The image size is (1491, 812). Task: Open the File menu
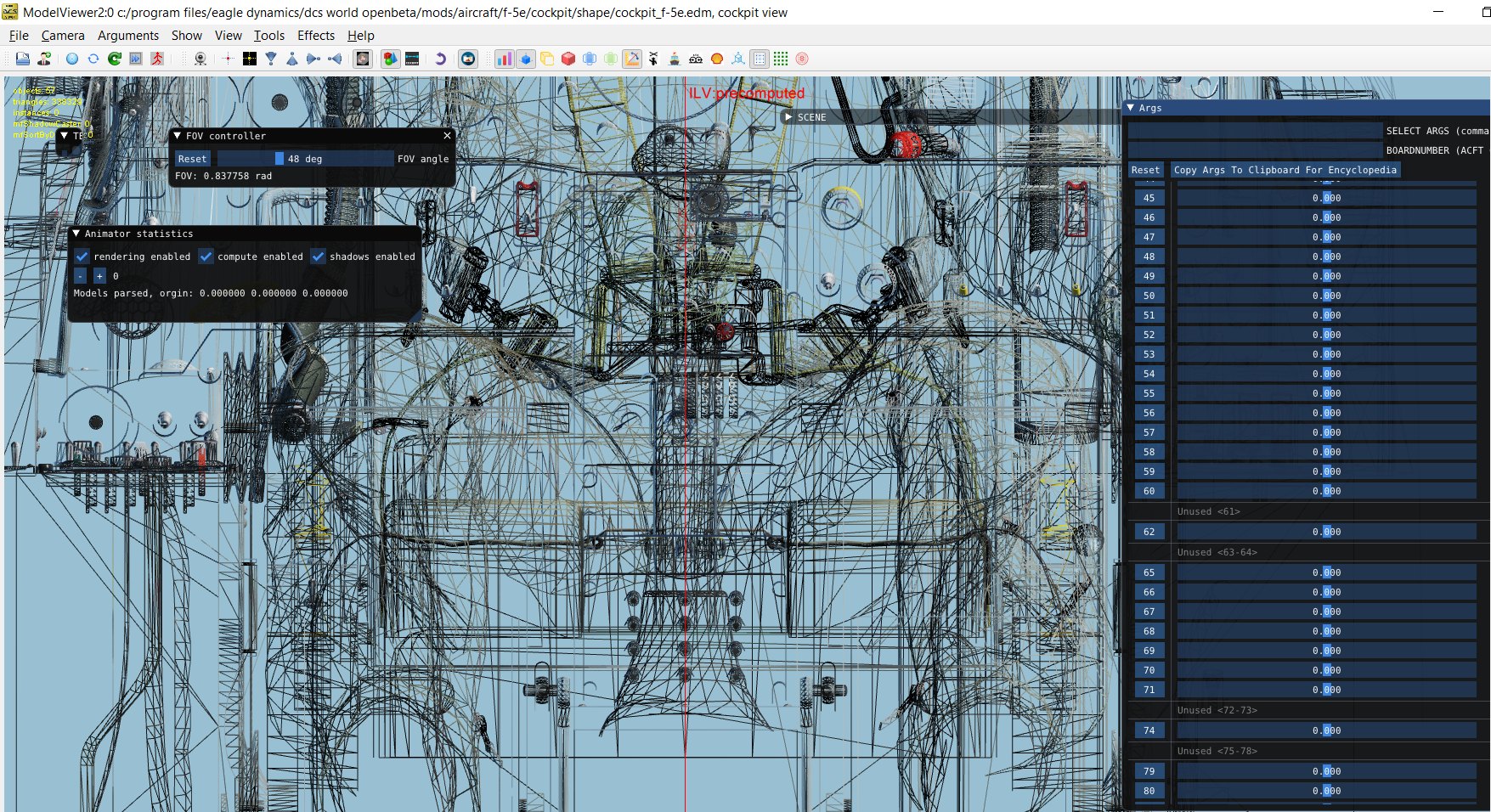click(x=19, y=35)
